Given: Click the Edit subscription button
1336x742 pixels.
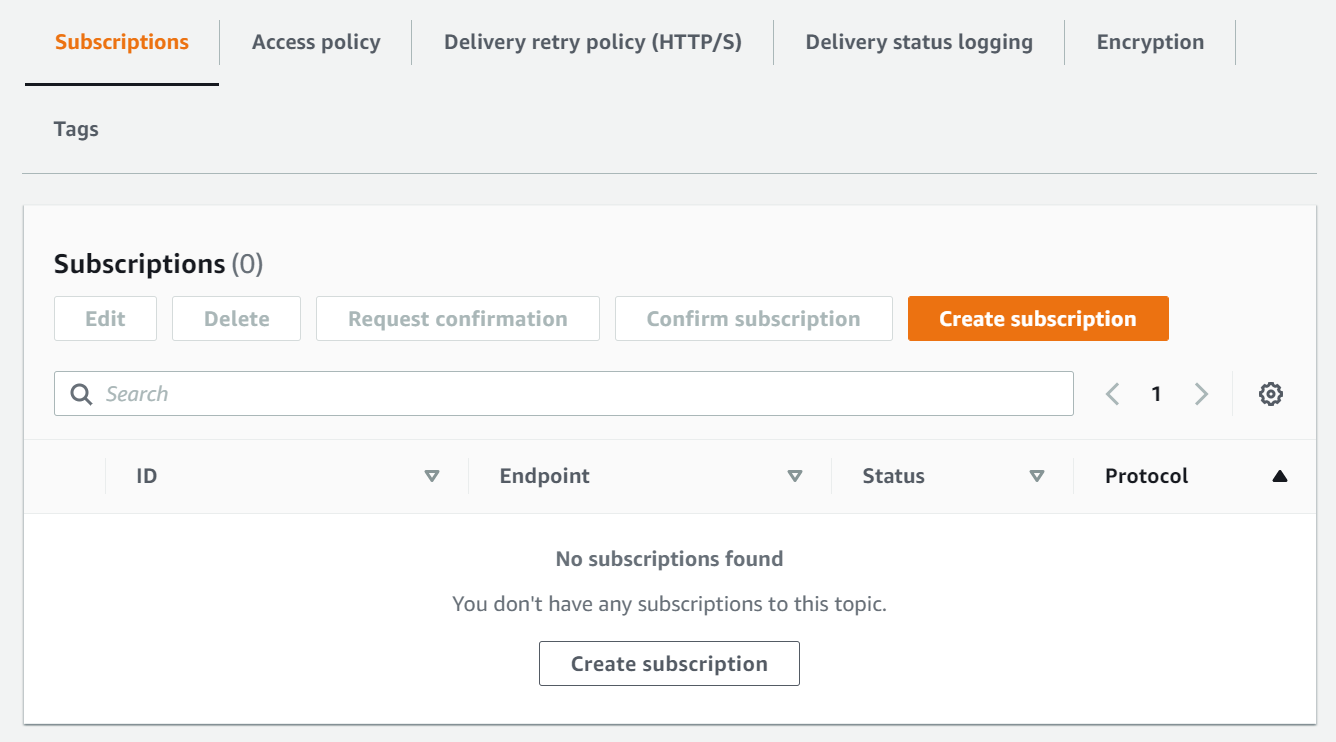Looking at the screenshot, I should tap(105, 319).
